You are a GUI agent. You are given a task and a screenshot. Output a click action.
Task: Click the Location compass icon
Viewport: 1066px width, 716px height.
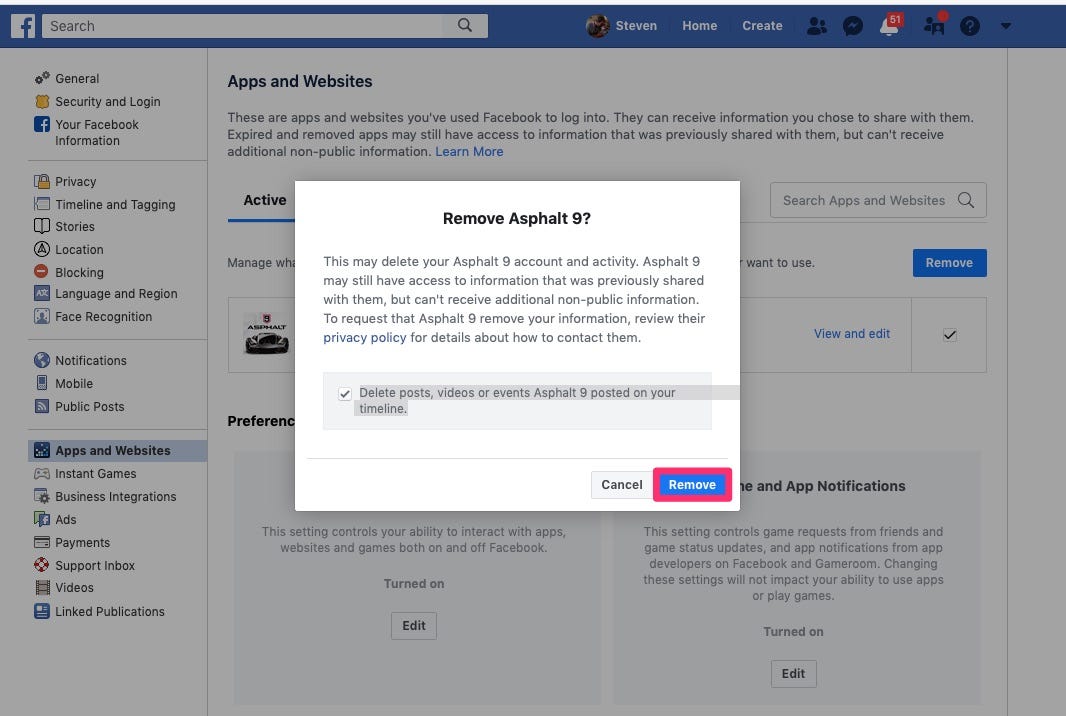(x=42, y=250)
